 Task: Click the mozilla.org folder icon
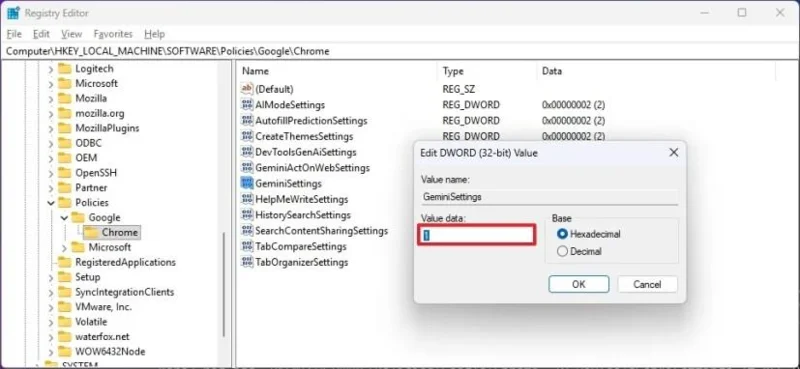pos(64,113)
